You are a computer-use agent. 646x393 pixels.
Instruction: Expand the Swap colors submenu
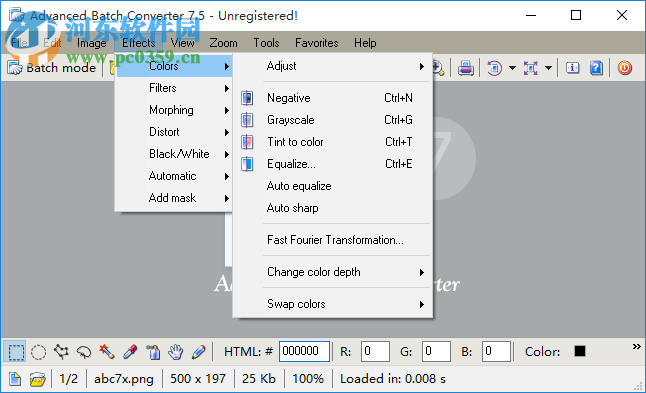click(333, 304)
